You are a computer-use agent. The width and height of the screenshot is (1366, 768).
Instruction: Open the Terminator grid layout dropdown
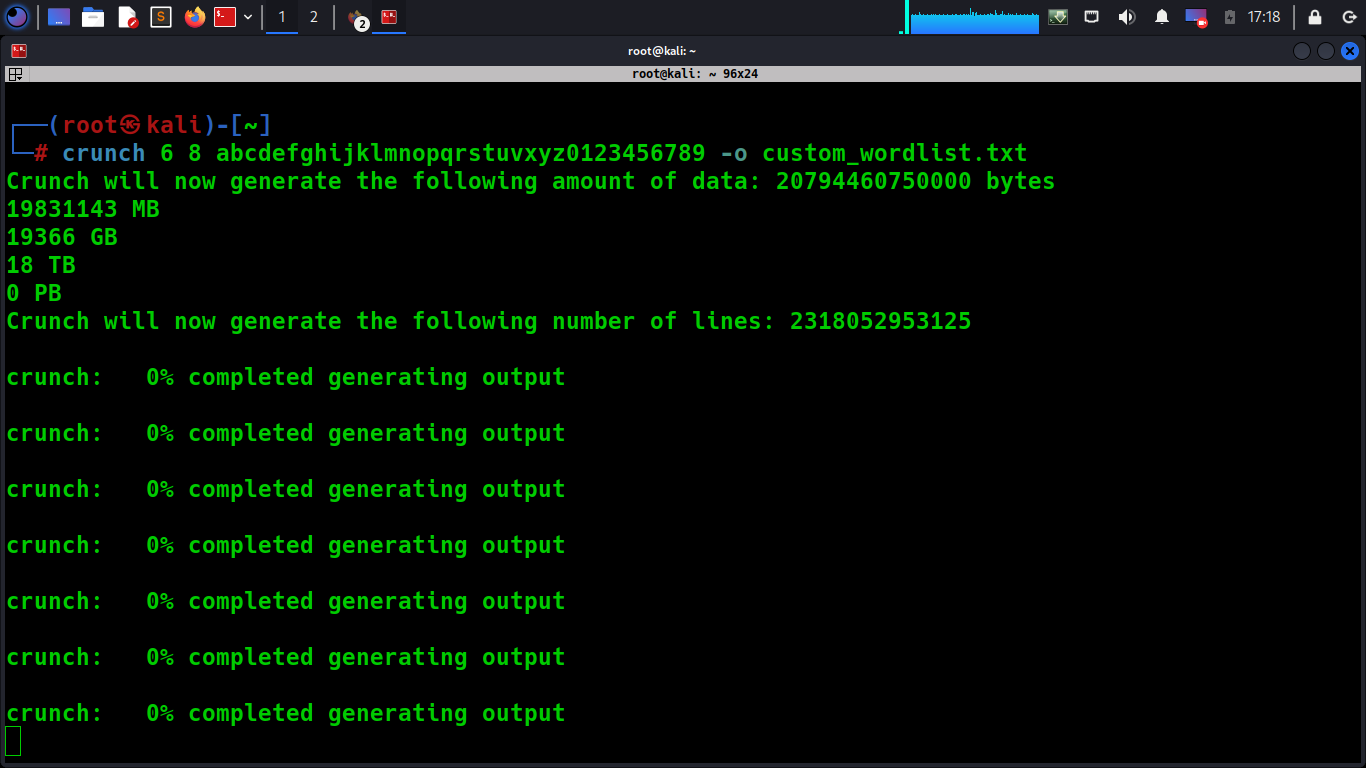tap(15, 74)
